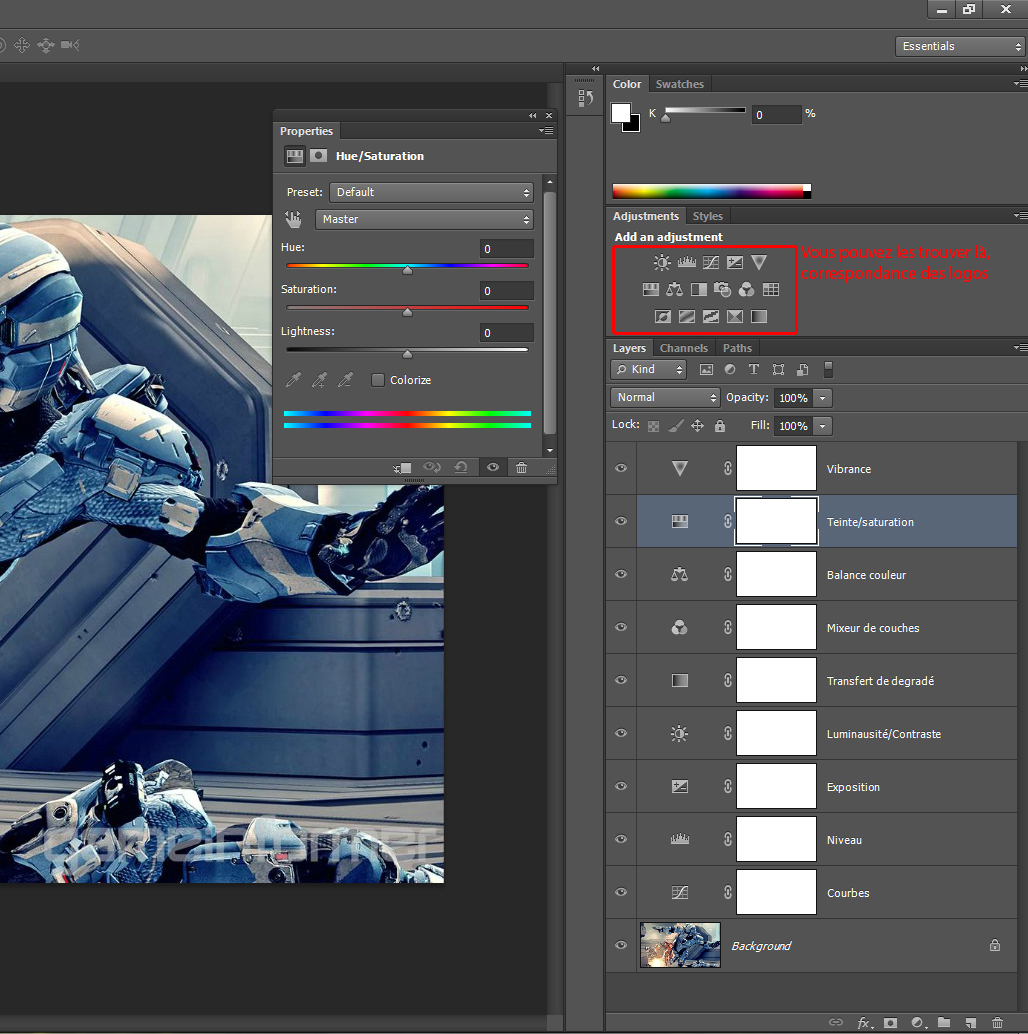Close the Properties panel

tap(549, 115)
